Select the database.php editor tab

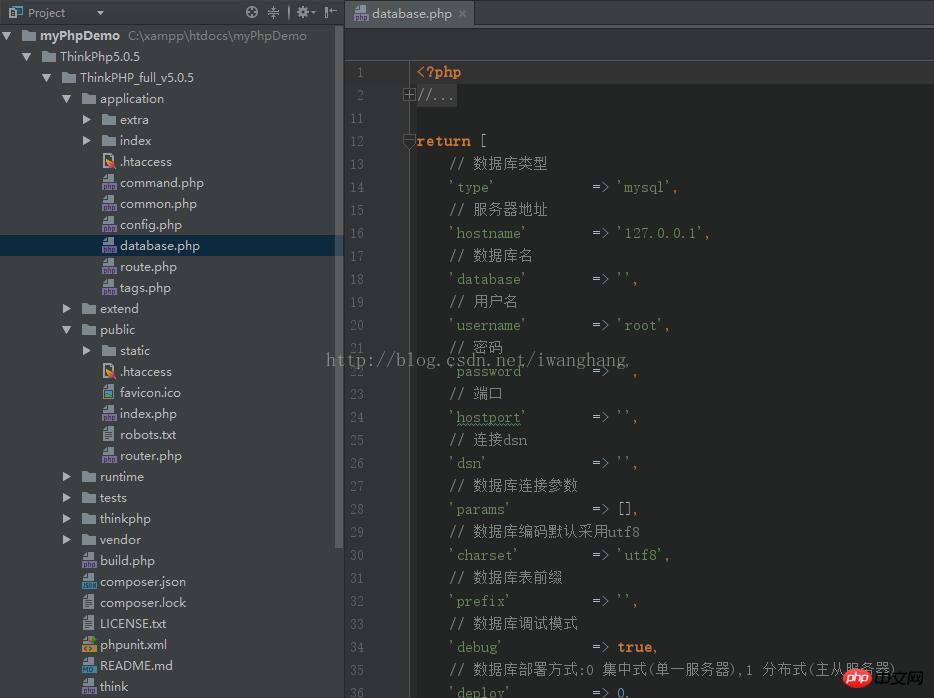click(410, 13)
